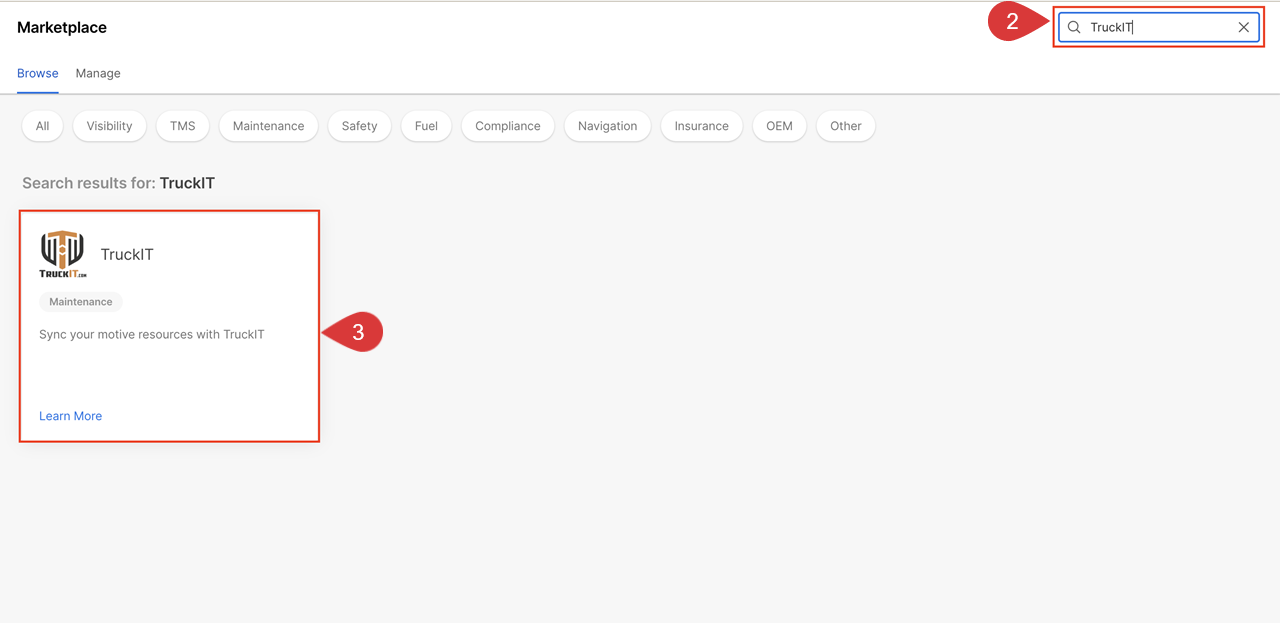1280x623 pixels.
Task: Select the Browse tab
Action: tap(38, 73)
